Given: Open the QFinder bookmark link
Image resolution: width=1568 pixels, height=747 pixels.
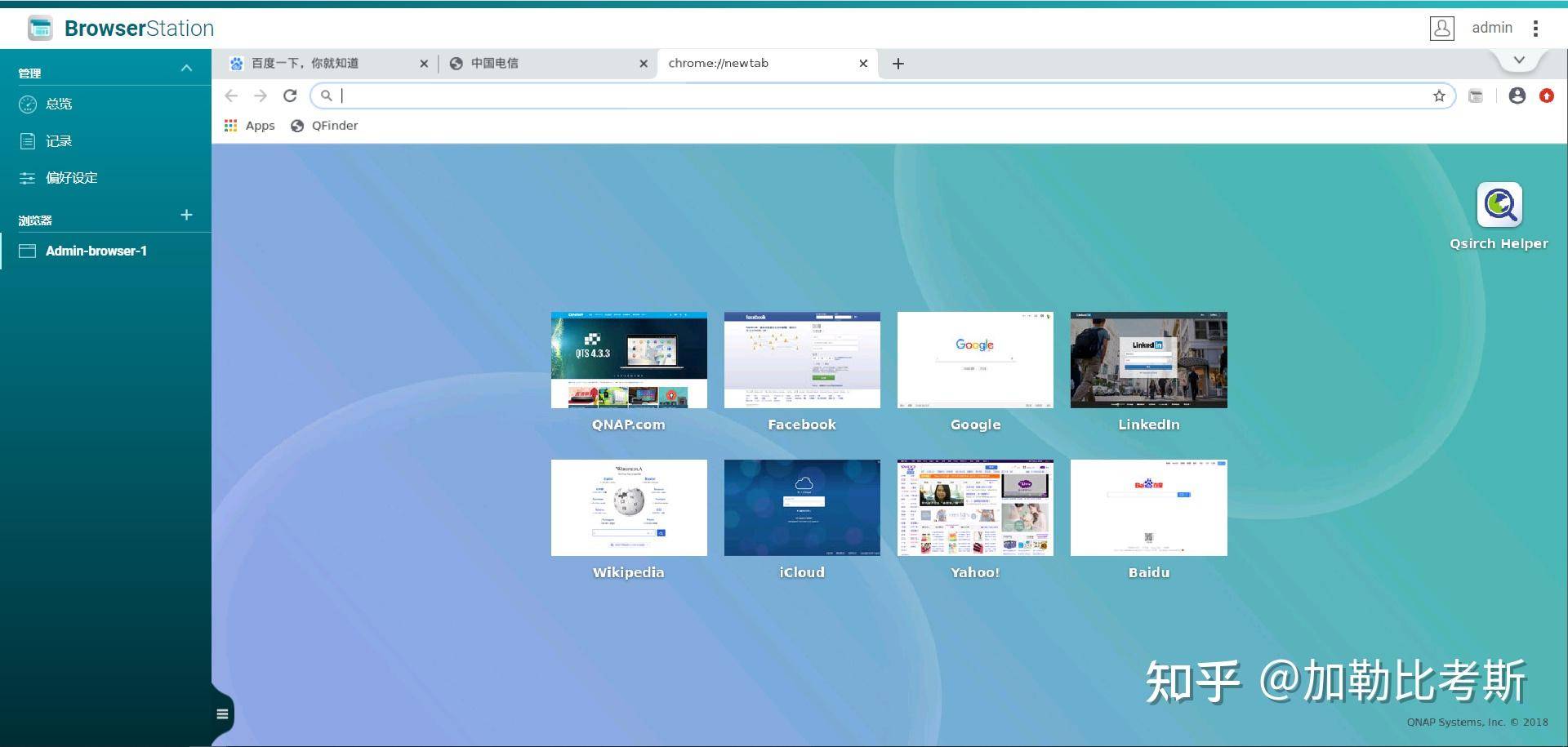Looking at the screenshot, I should tap(324, 126).
